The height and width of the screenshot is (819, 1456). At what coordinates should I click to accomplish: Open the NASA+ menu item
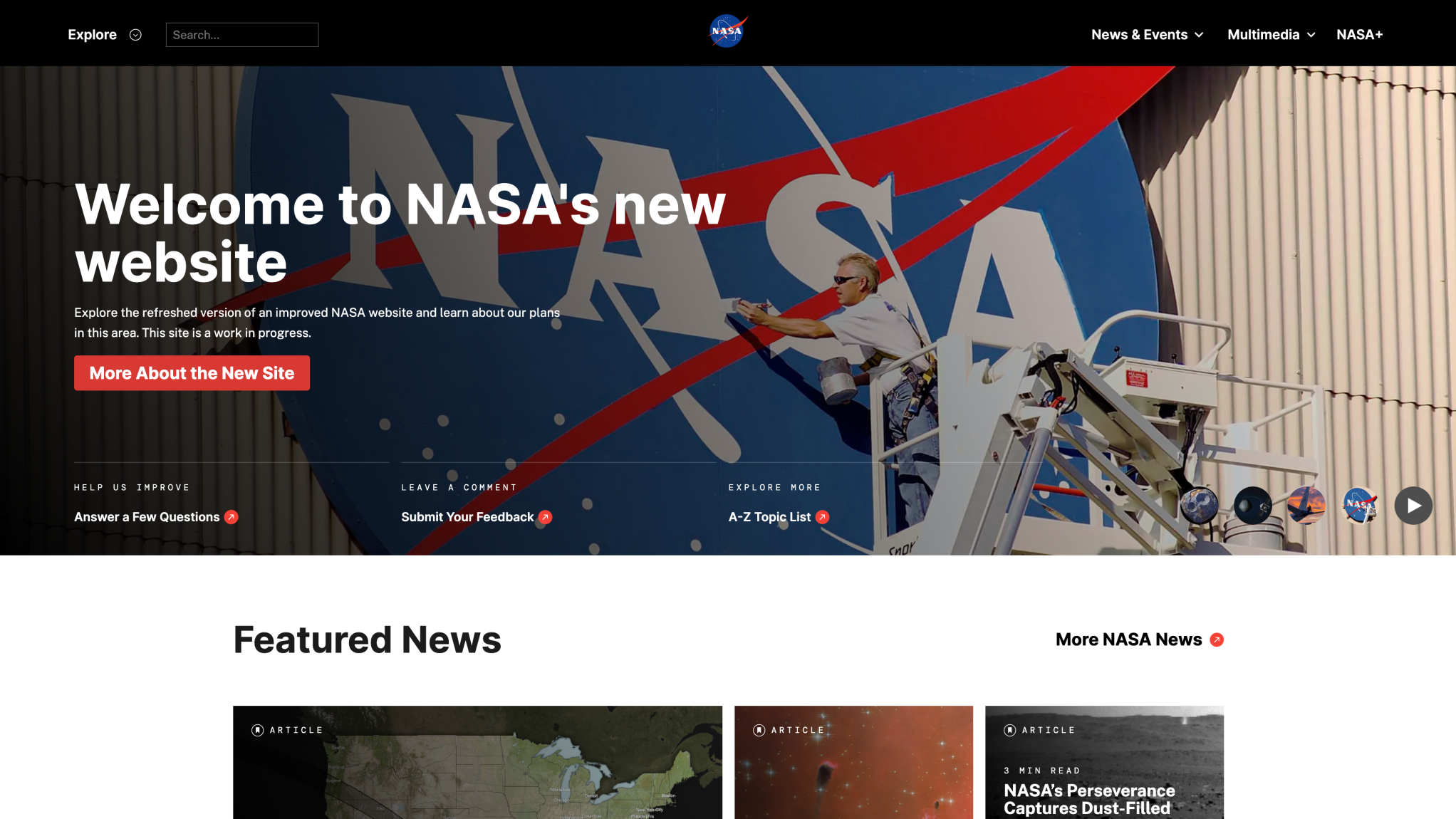(1359, 34)
